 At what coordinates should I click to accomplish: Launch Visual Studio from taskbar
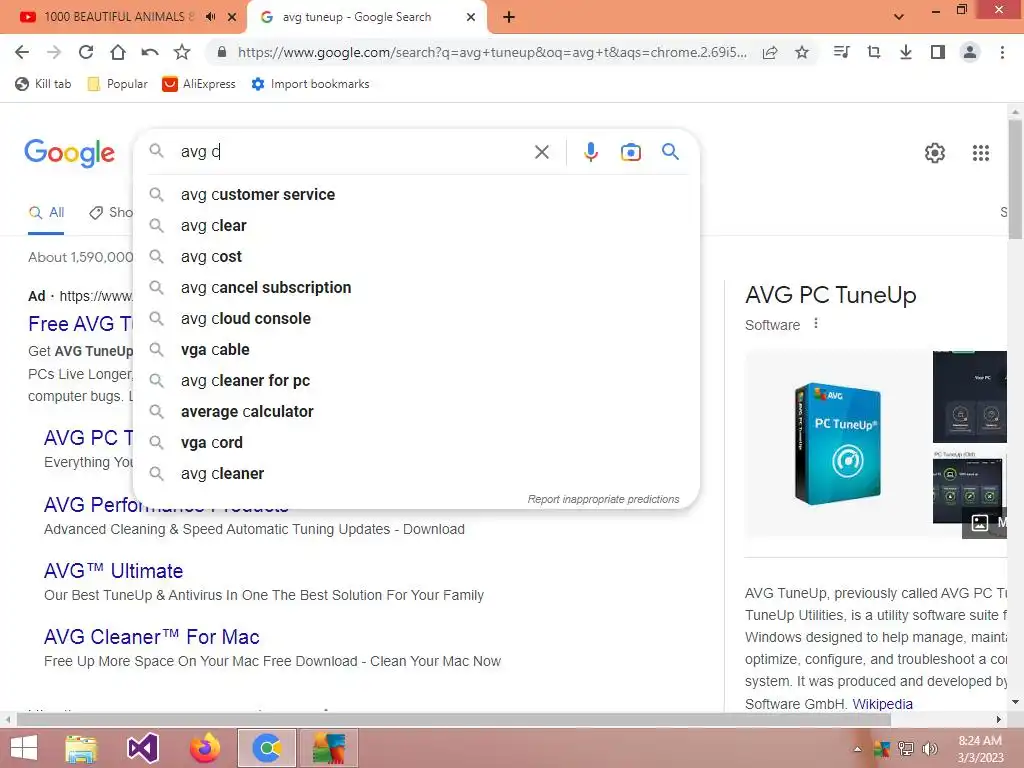143,748
